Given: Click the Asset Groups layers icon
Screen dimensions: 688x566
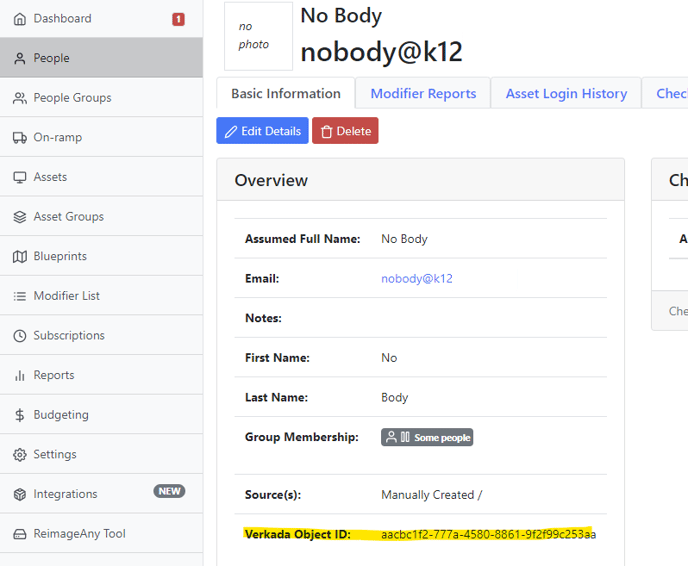Looking at the screenshot, I should (x=20, y=217).
